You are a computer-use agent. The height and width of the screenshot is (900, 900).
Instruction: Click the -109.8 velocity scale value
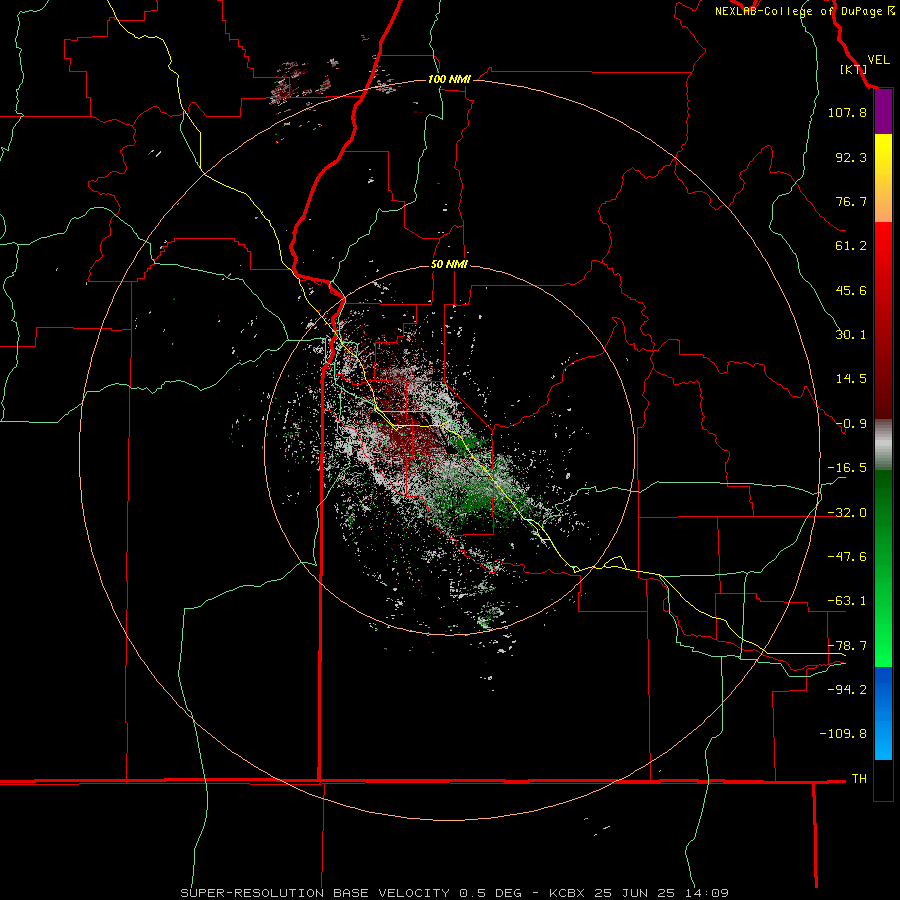[x=843, y=734]
